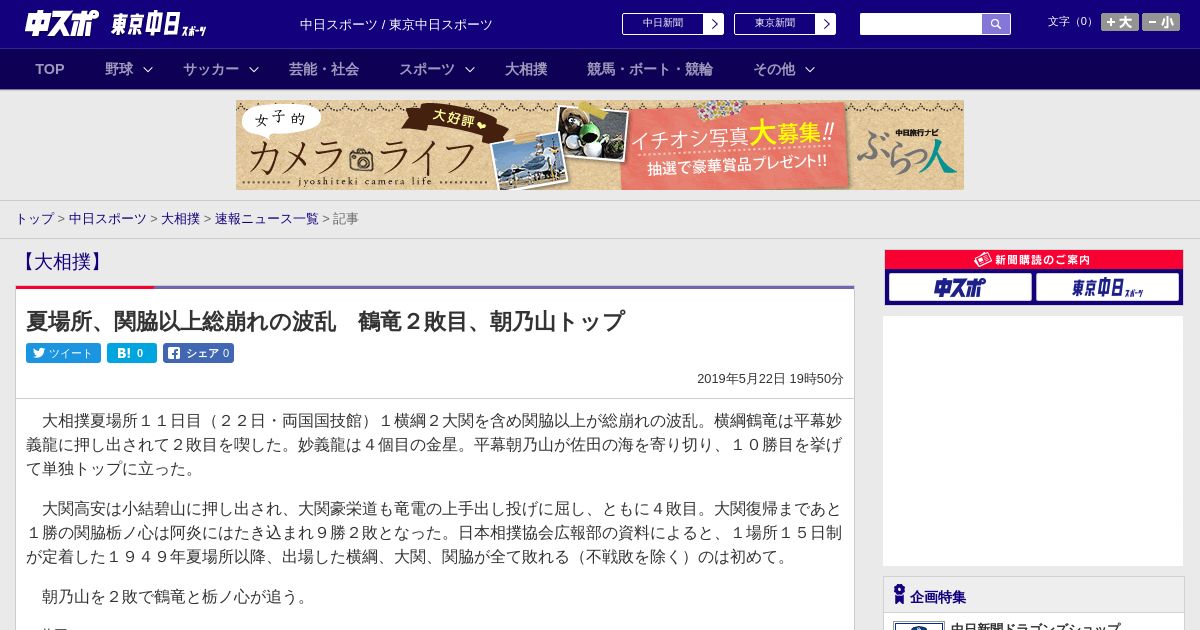Click the 企画特集 sidebar heading

pyautogui.click(x=938, y=597)
